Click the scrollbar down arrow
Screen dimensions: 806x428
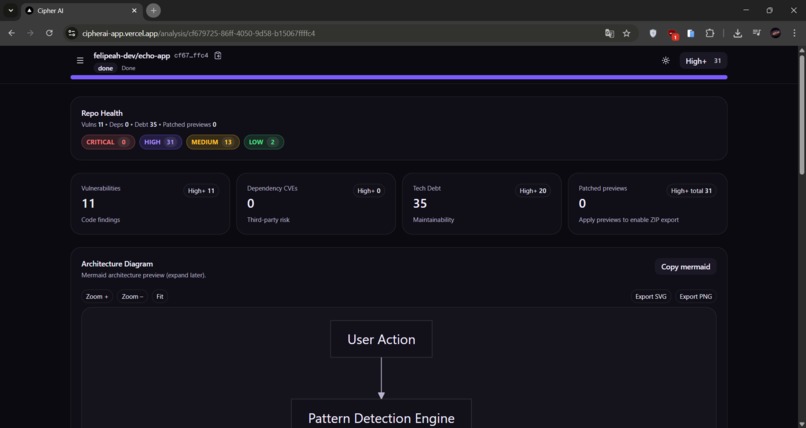[x=801, y=424]
